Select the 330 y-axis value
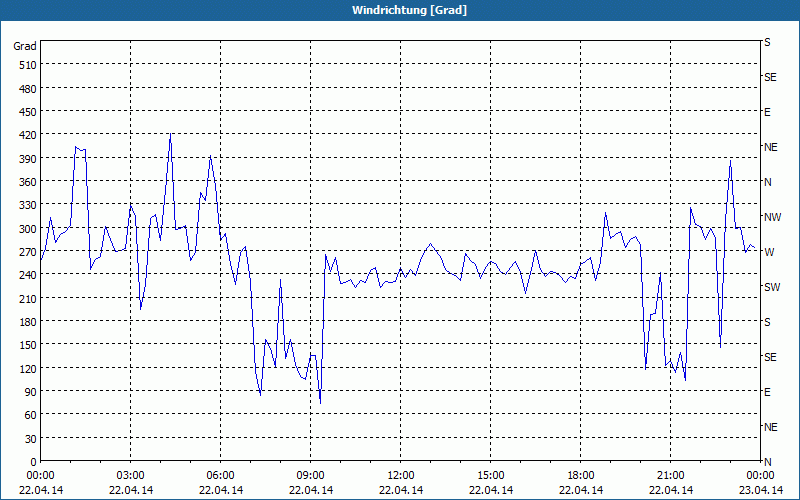Image resolution: width=800 pixels, height=500 pixels. coord(29,205)
